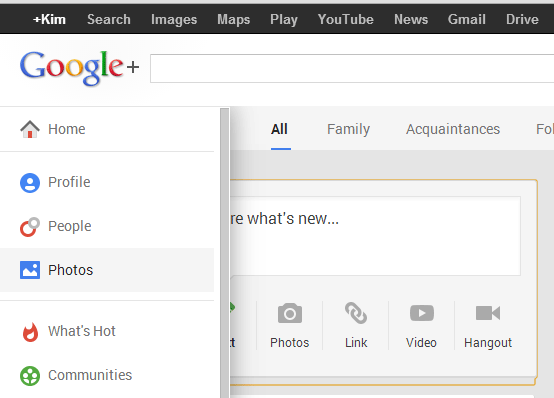Open the Communities label

pos(90,375)
